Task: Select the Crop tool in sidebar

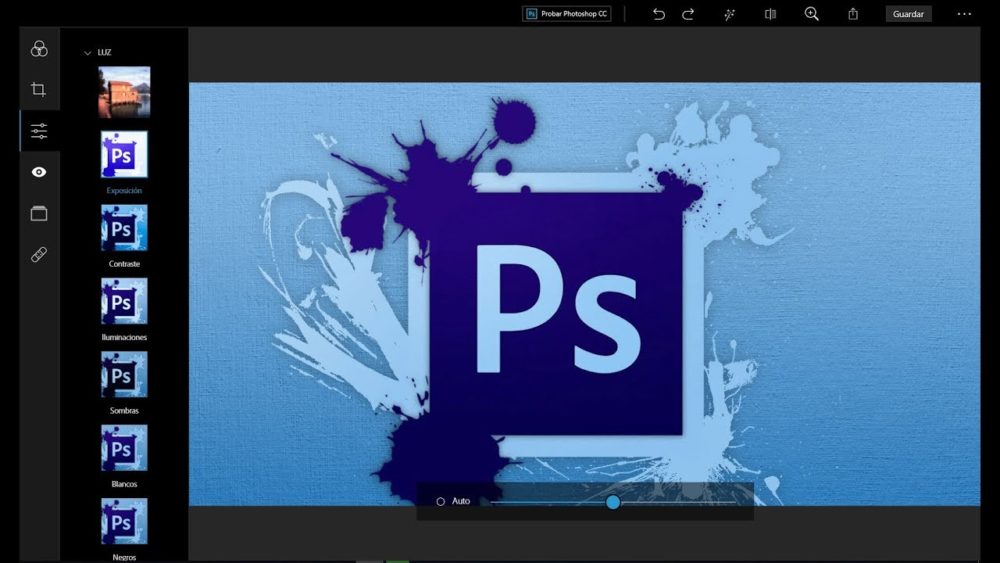Action: (38, 89)
